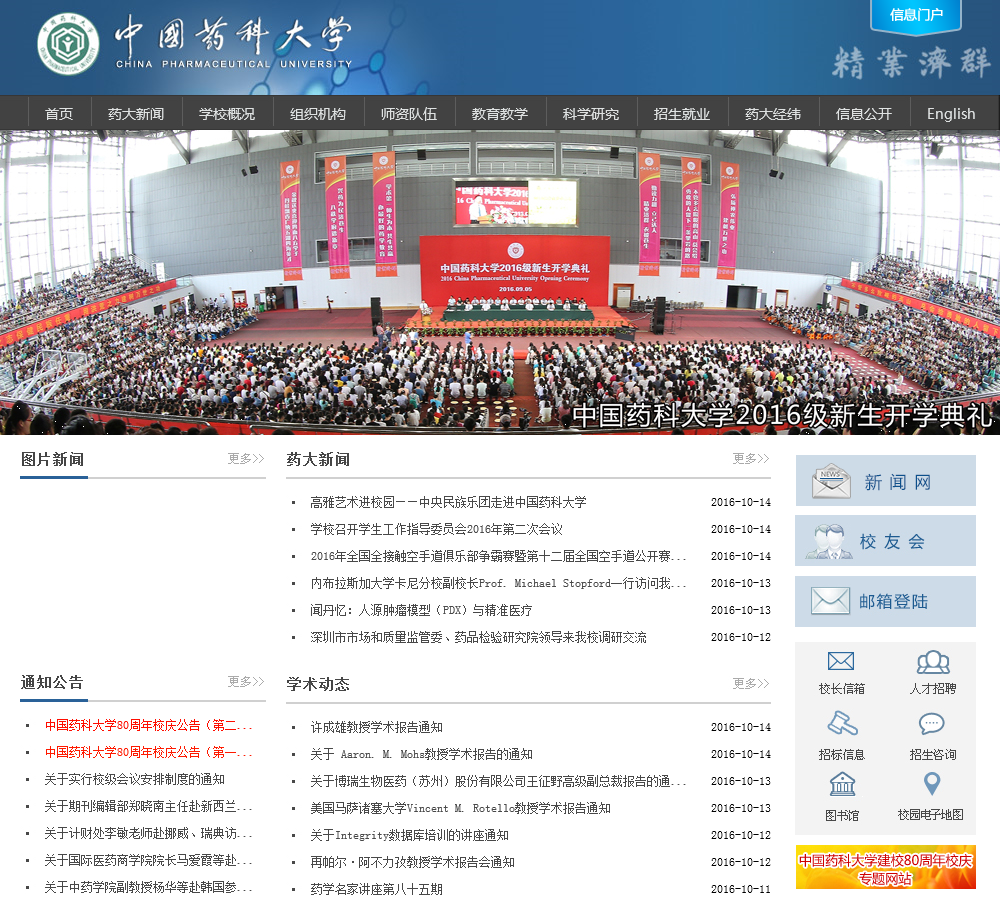Screen dimensions: 1000x909
Task: Open the 教育教学 nav menu
Action: pos(500,114)
